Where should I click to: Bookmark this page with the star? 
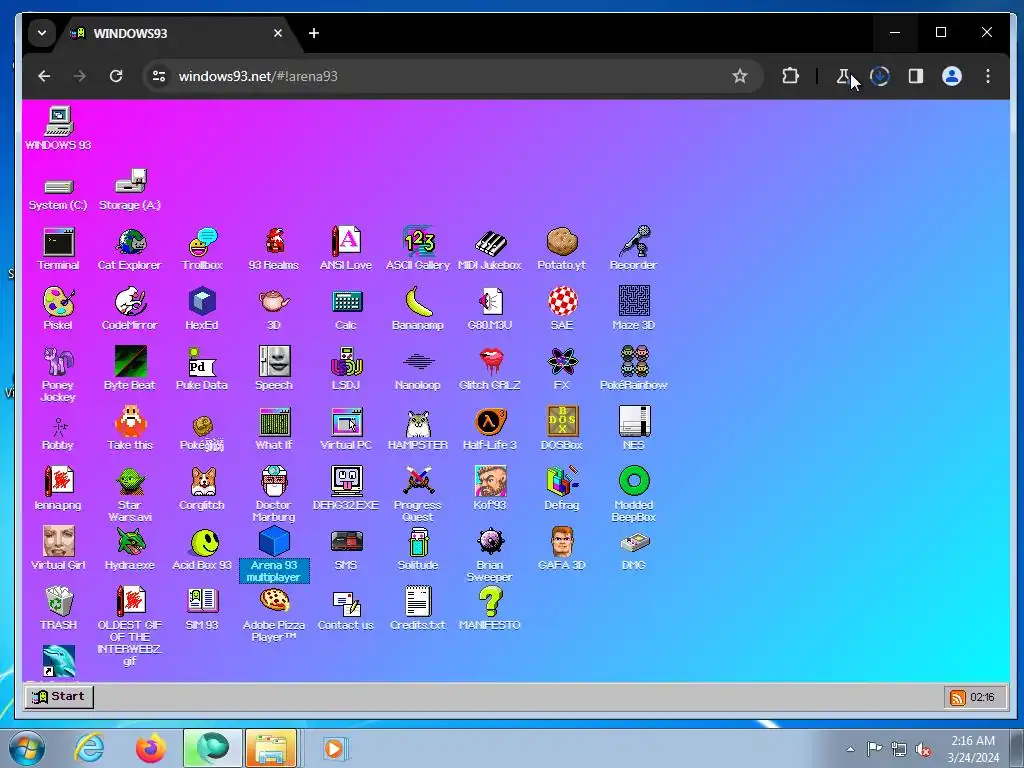tap(739, 76)
